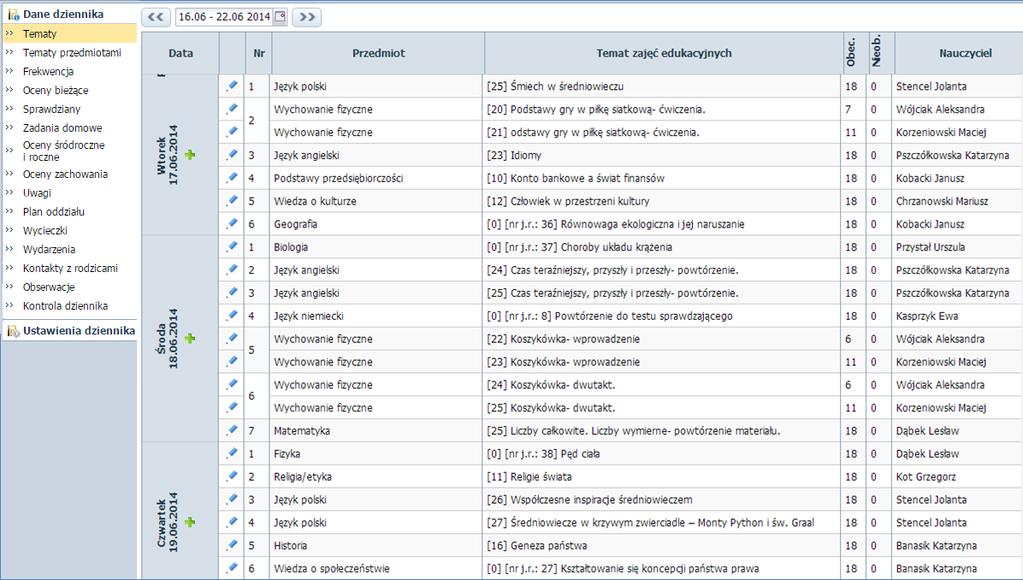Click the pencil icon for Idiomy lesson
The image size is (1023, 580).
pyautogui.click(x=232, y=155)
